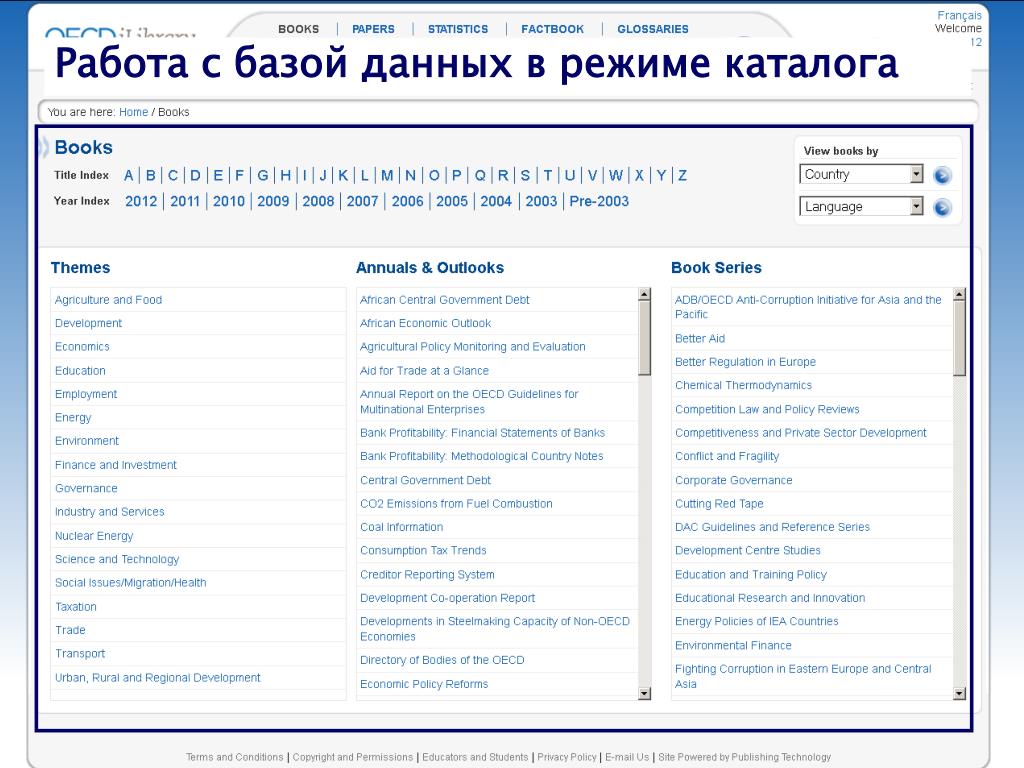Open the BOOKS tab
The width and height of the screenshot is (1024, 768).
tap(298, 29)
